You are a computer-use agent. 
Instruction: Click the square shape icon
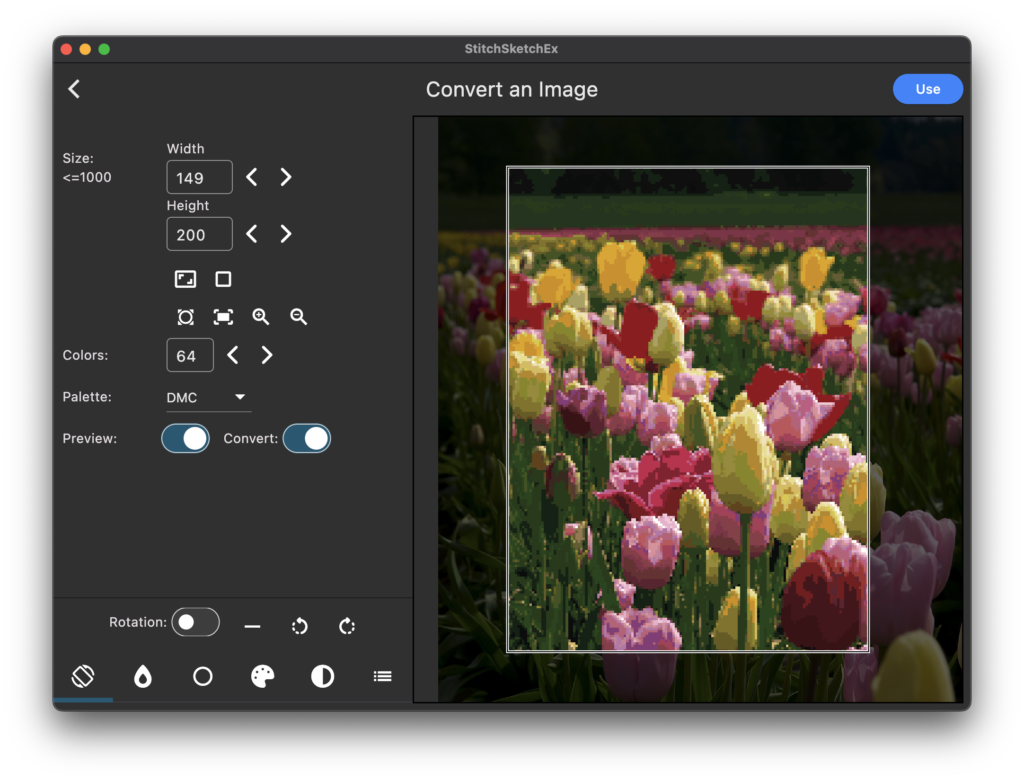(223, 280)
